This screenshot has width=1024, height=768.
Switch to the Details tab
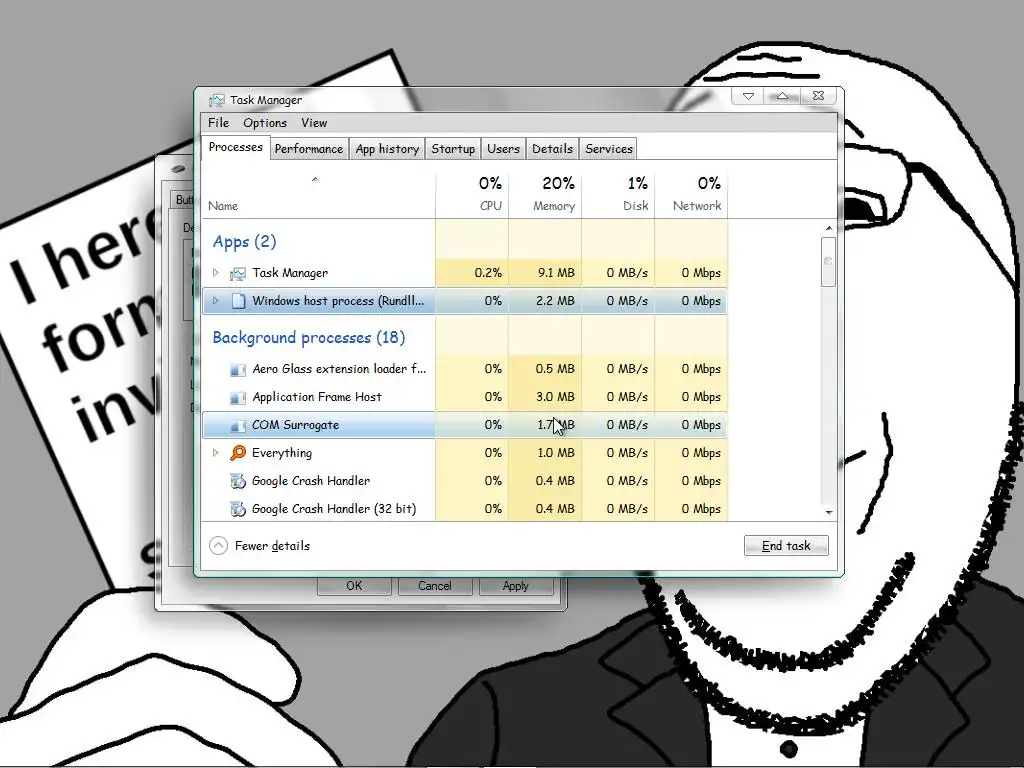click(552, 149)
